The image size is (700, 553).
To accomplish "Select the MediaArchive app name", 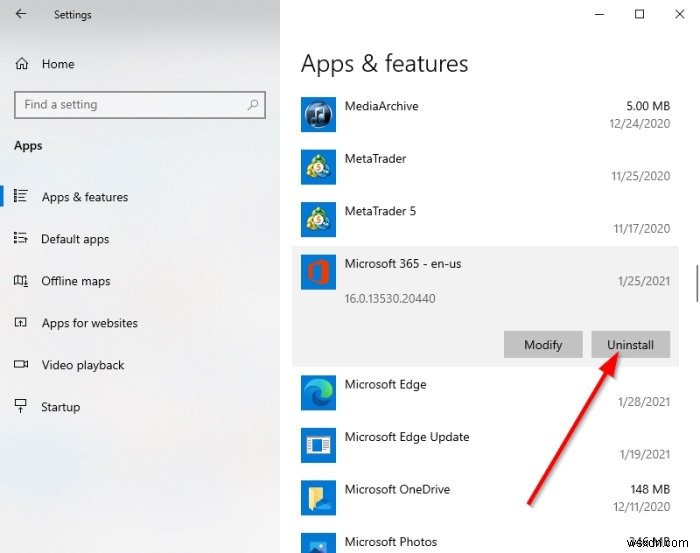I will [x=381, y=106].
